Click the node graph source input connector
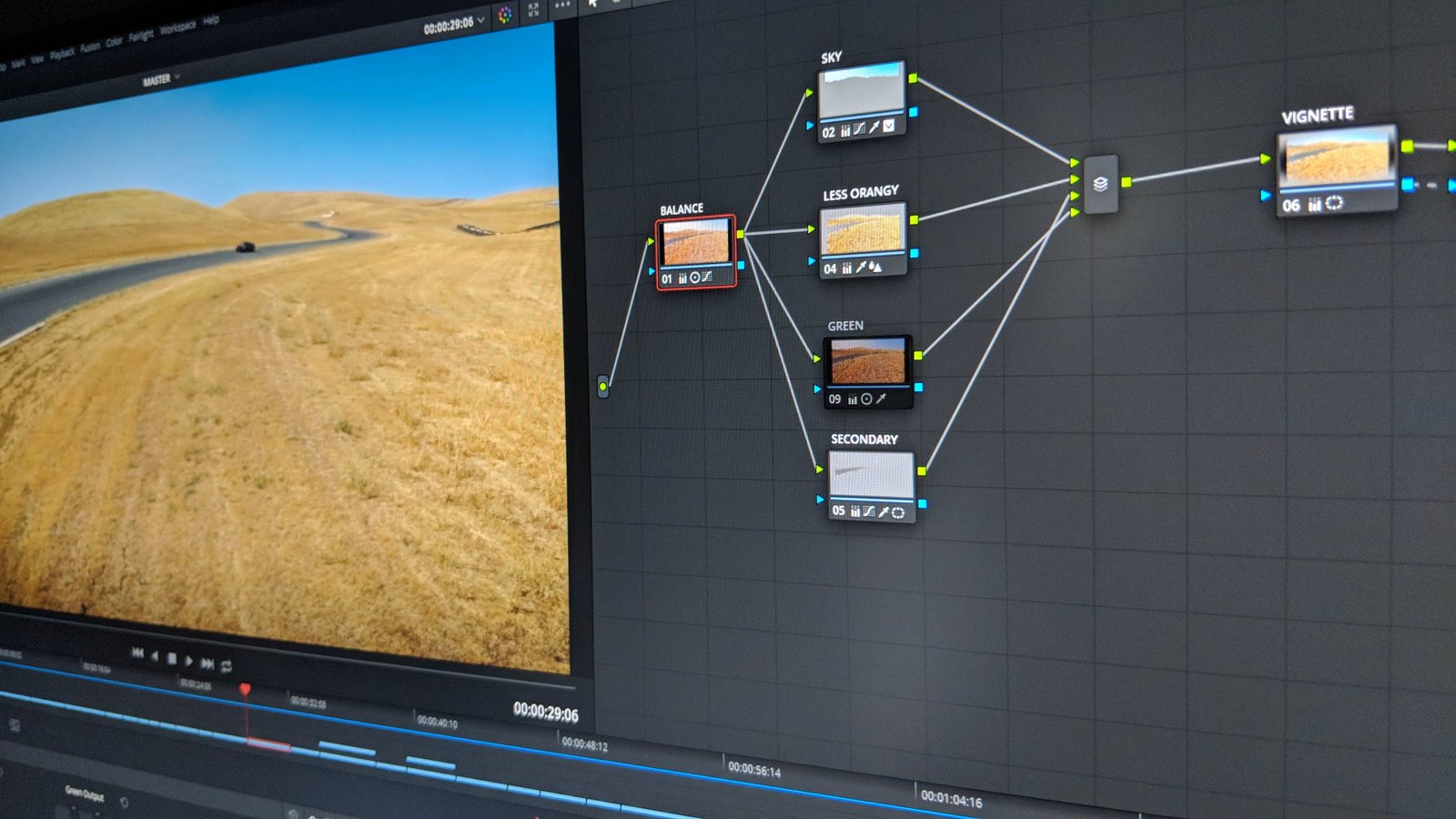Screen dimensions: 1456x819 pyautogui.click(x=602, y=387)
